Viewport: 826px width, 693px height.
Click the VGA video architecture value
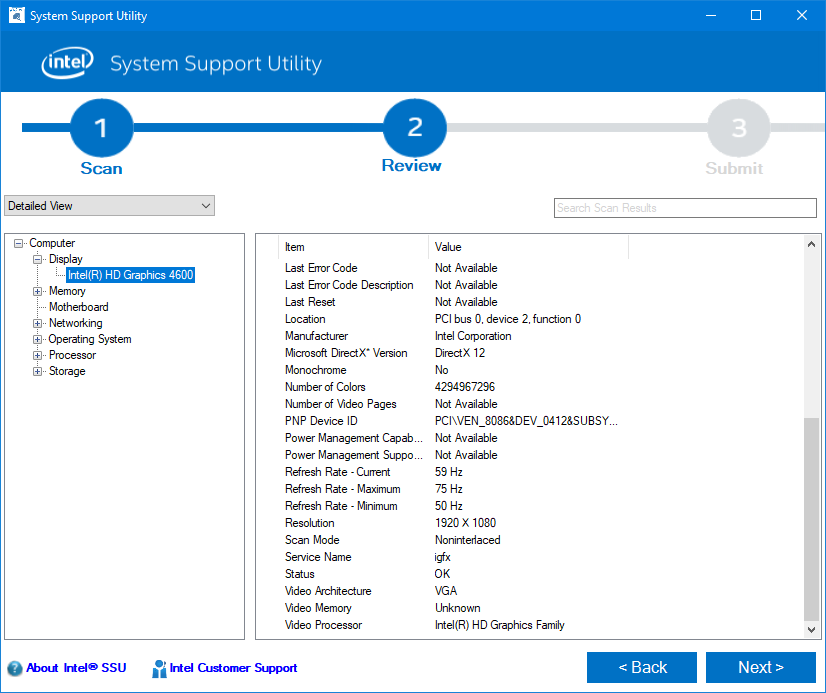(x=446, y=591)
